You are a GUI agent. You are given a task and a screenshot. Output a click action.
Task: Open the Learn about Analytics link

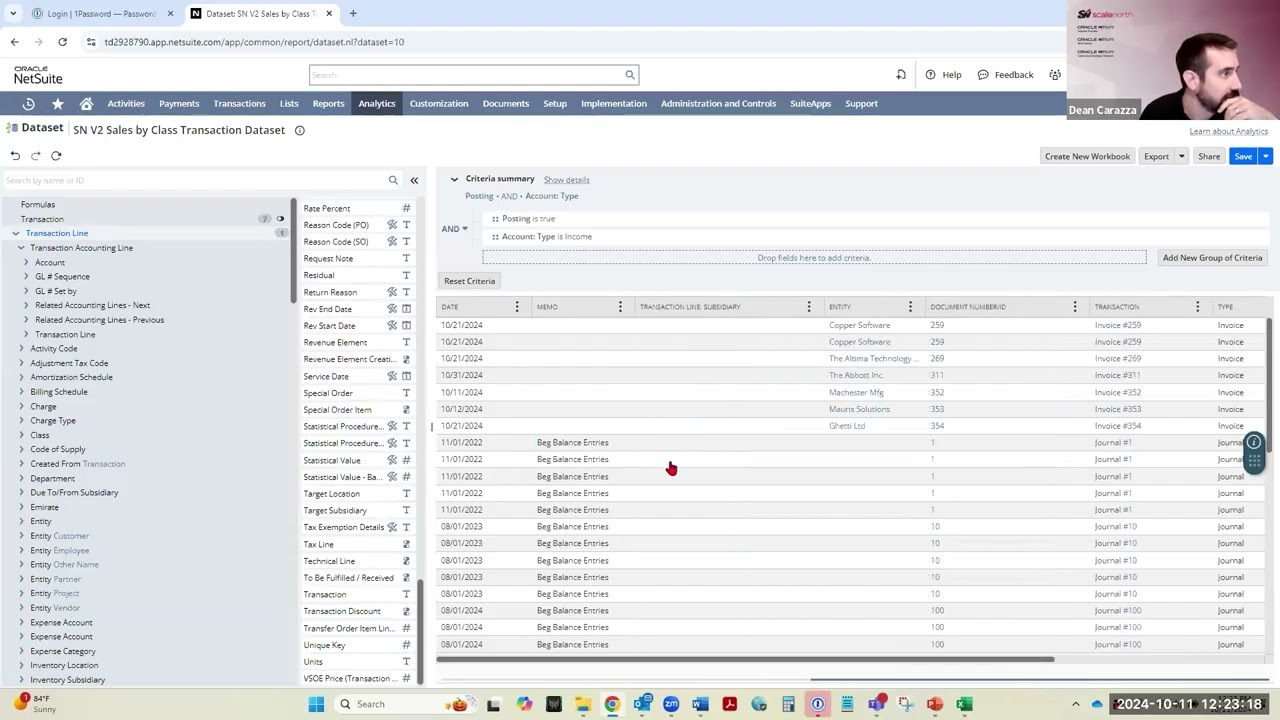(1228, 132)
